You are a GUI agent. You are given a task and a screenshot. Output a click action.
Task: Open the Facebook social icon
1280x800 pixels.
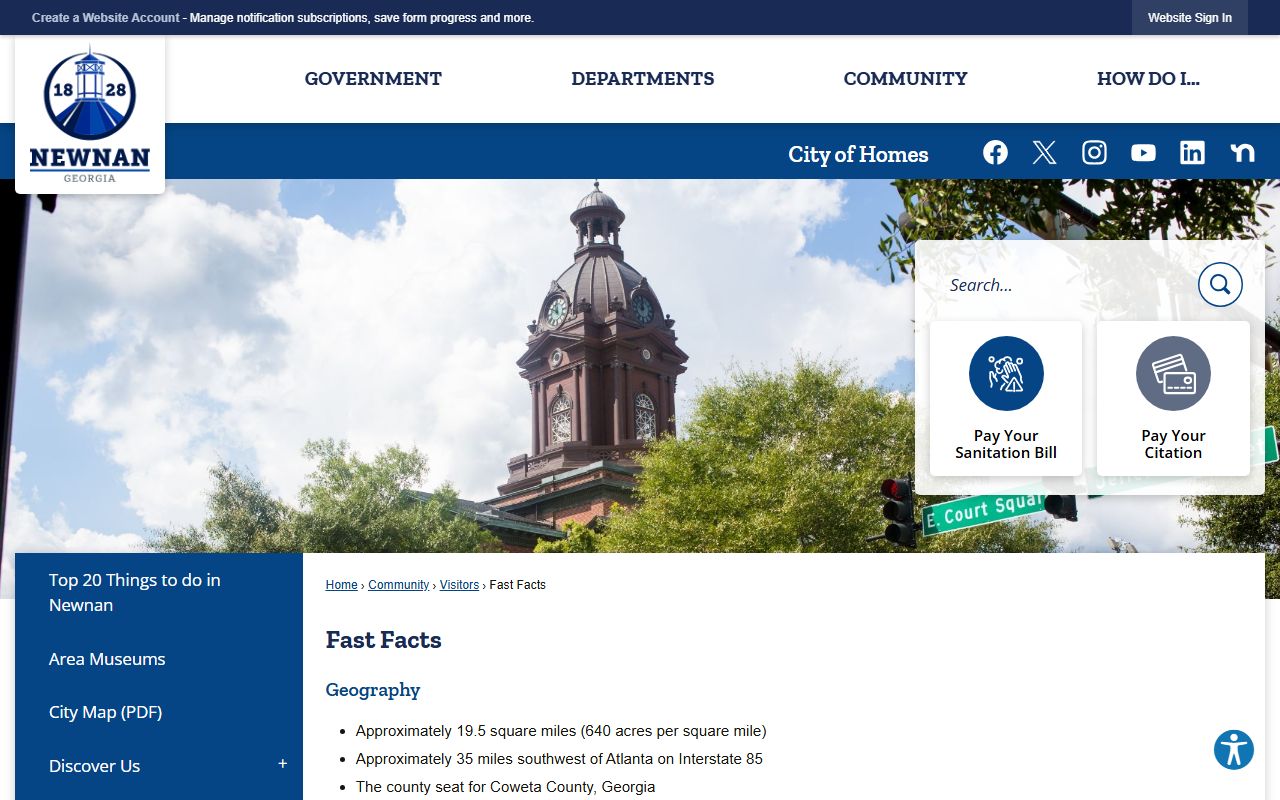pyautogui.click(x=995, y=152)
